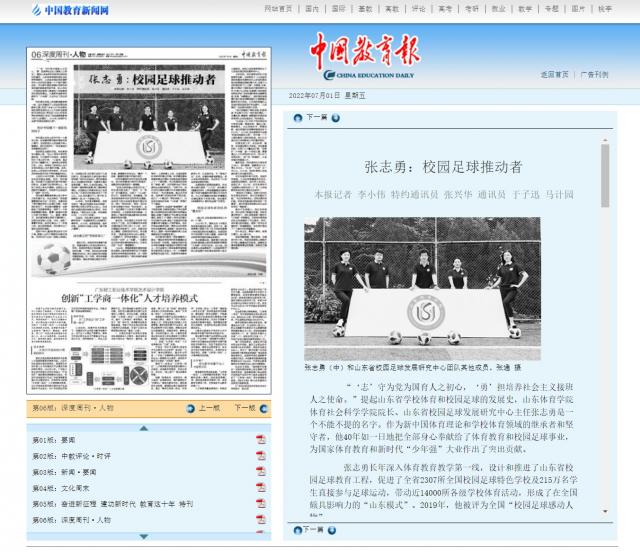
Task: Open PDF icon for 第02版 中教评论·时评
Action: 260,456
